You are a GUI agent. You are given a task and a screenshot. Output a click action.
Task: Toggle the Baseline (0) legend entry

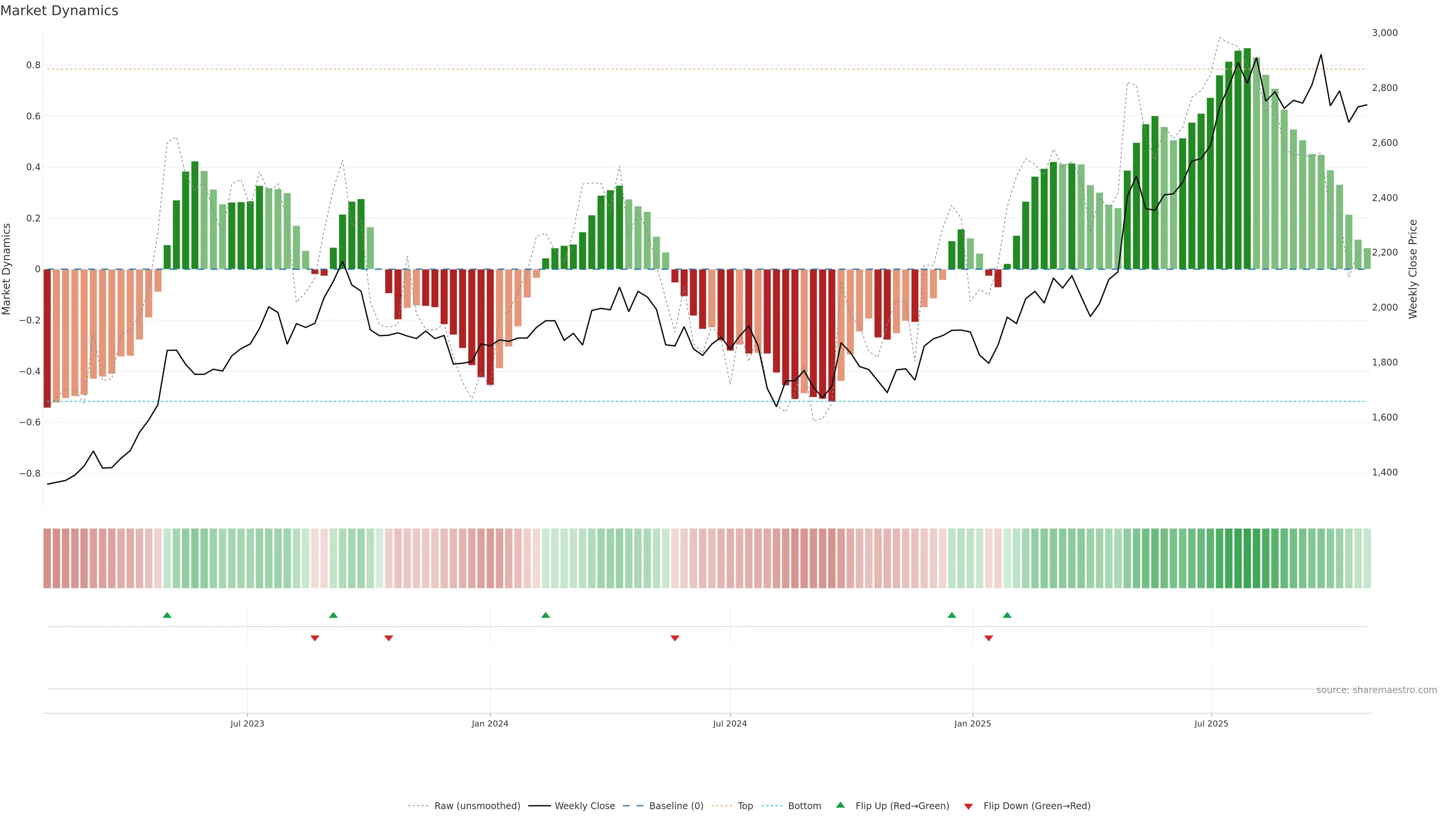676,806
